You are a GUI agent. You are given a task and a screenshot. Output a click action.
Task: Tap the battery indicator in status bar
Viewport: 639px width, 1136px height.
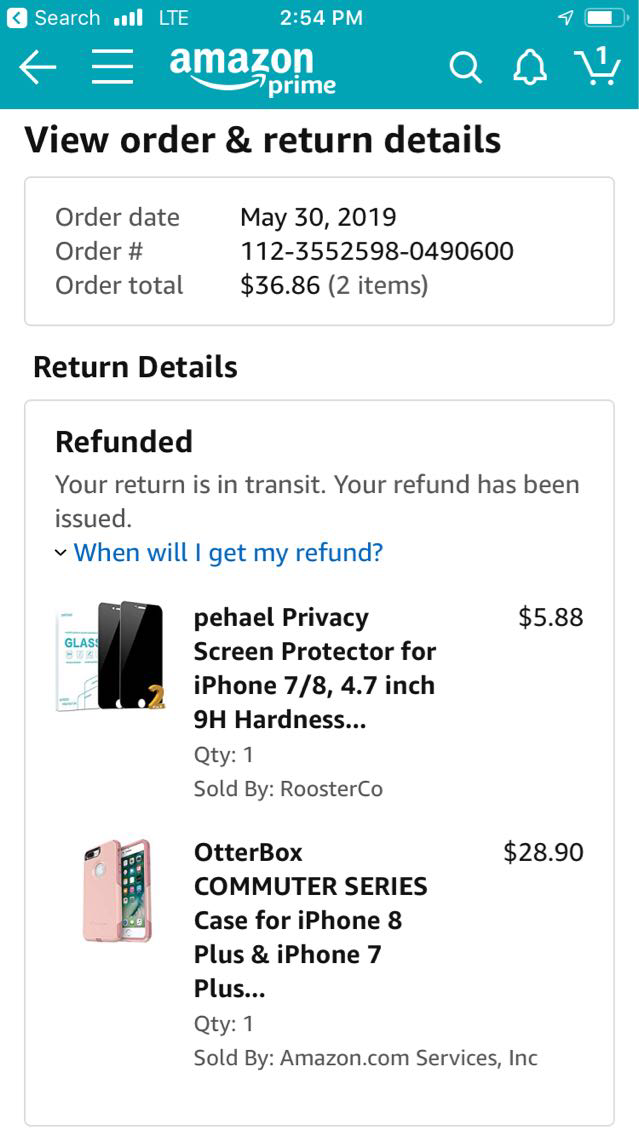point(604,18)
